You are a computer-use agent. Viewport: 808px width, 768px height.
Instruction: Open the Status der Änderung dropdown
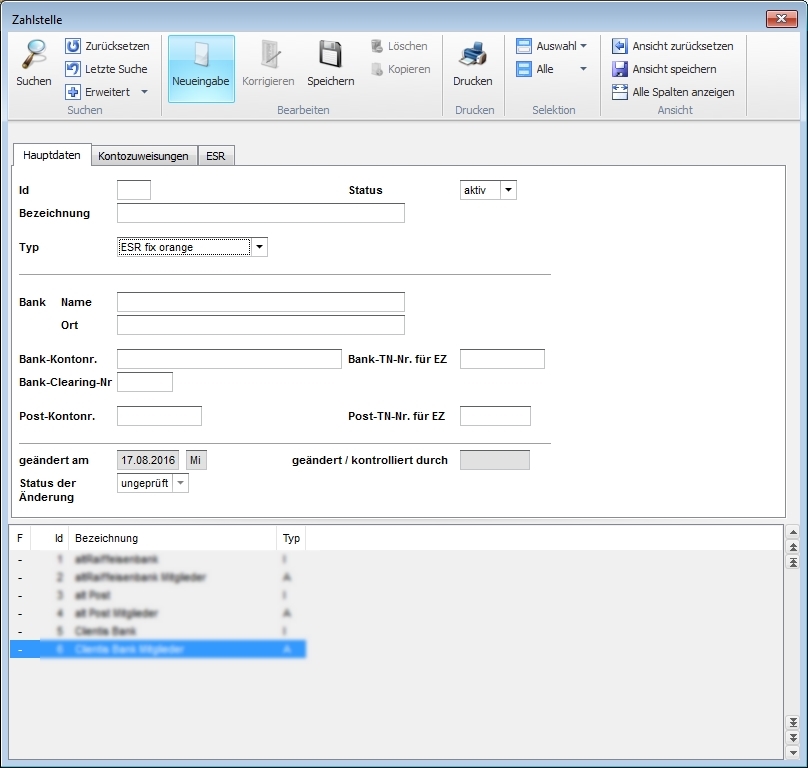coord(180,483)
